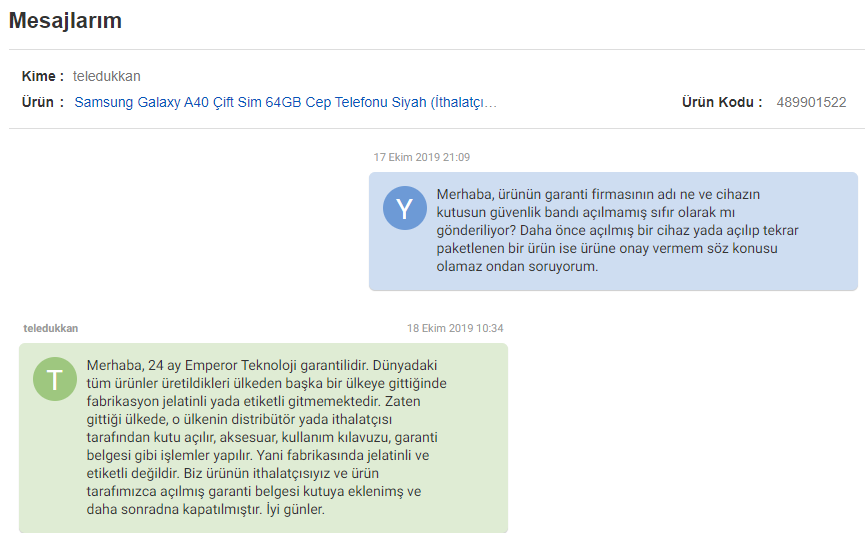Screen dimensions: 865x533
Task: Click the Ürün label
Action: 42,103
